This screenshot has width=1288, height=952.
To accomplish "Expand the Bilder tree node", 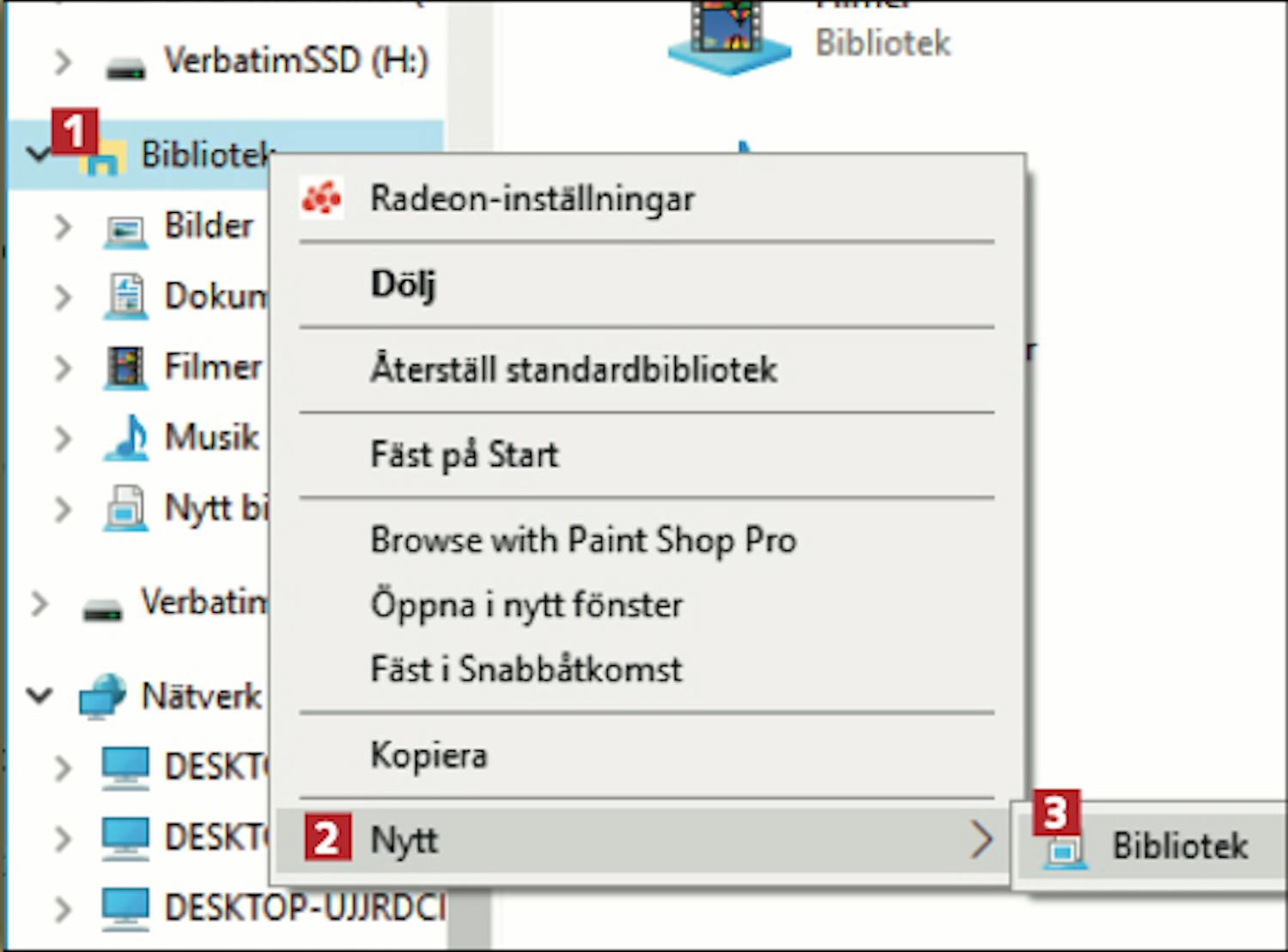I will click(62, 227).
